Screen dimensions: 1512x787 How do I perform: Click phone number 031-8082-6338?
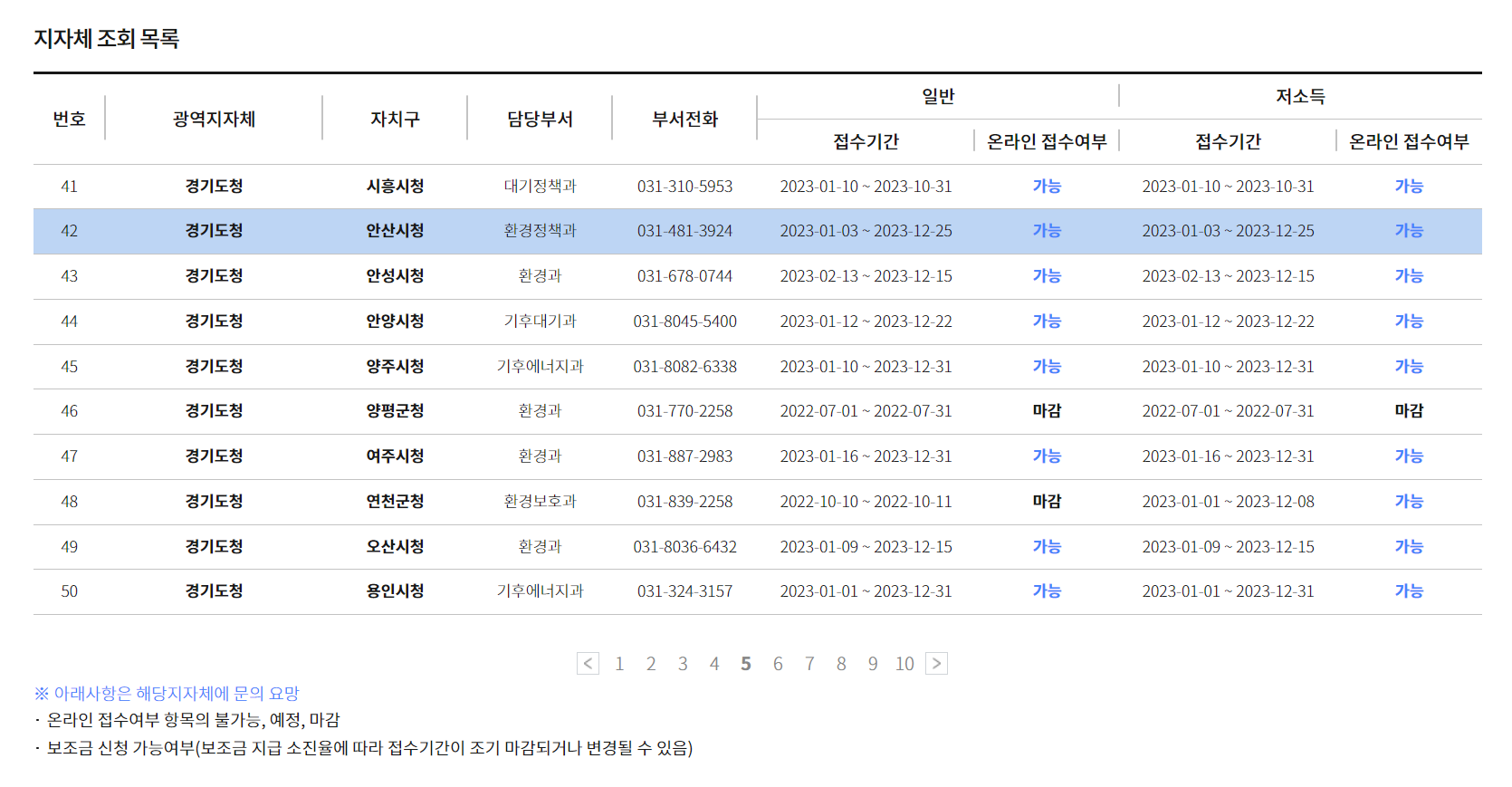tap(684, 367)
